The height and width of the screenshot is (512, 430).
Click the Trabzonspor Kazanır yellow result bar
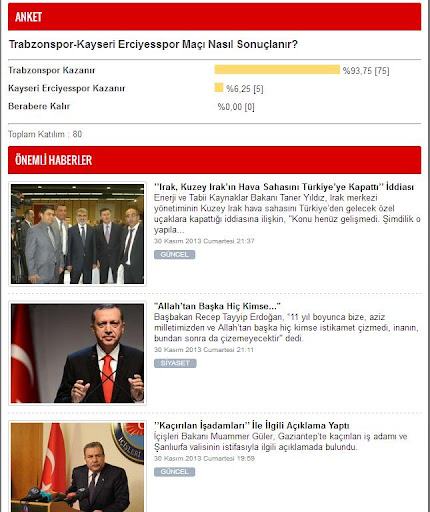click(x=277, y=69)
